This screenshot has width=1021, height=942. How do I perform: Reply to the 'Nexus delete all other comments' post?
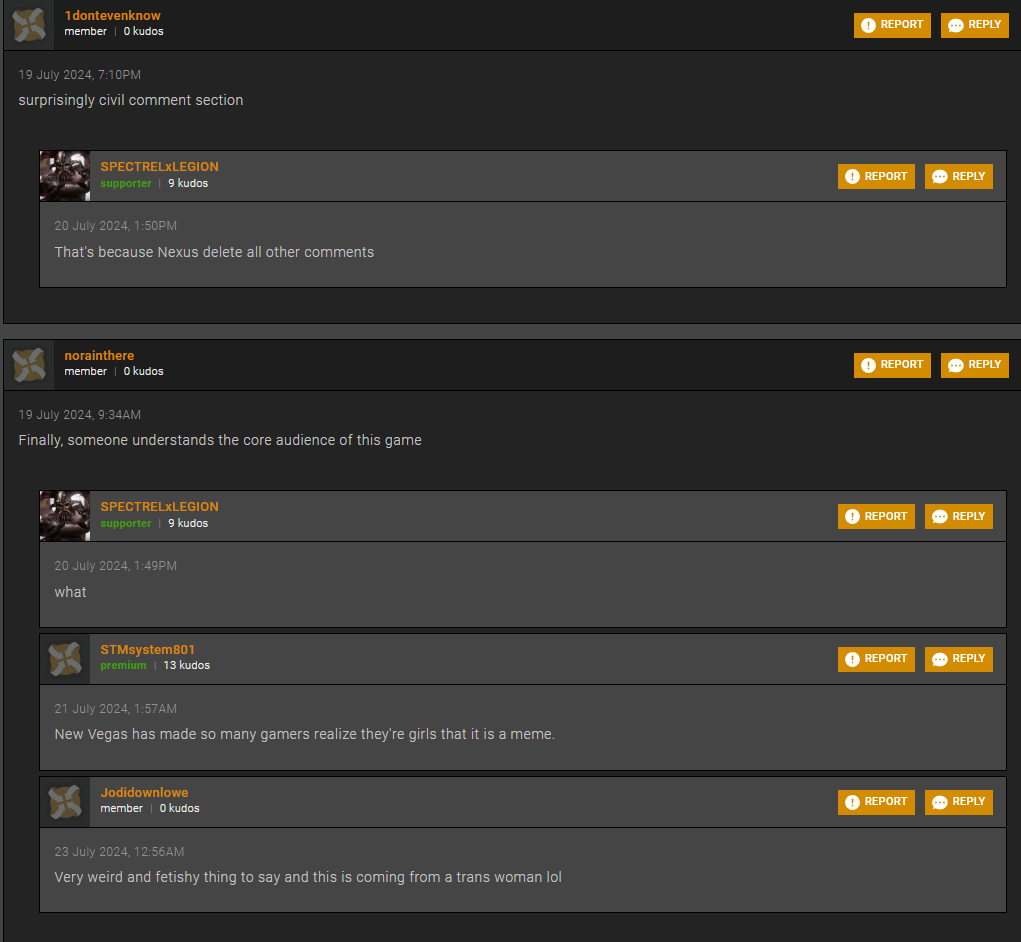pos(958,176)
